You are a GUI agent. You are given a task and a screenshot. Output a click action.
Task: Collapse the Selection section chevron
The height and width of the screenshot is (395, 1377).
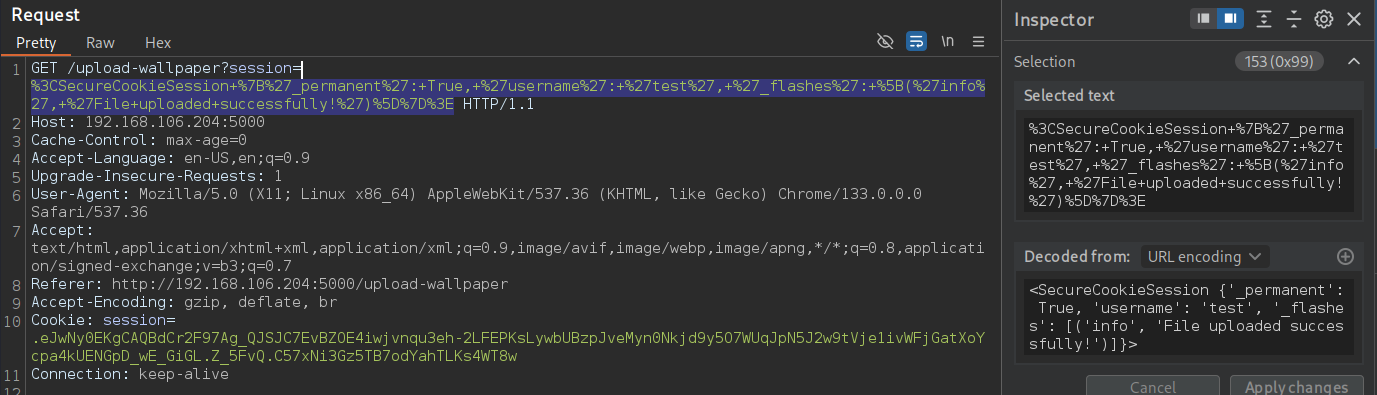(x=1354, y=62)
